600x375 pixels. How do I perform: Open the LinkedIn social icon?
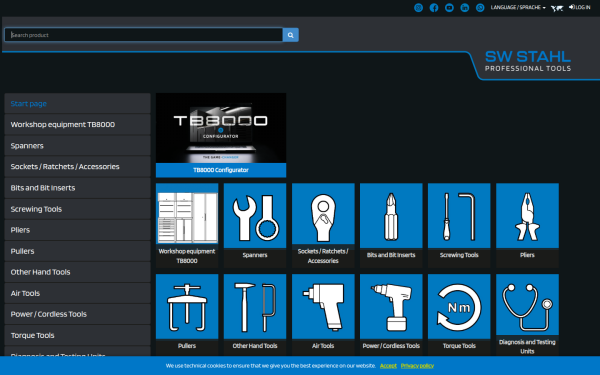pyautogui.click(x=465, y=8)
